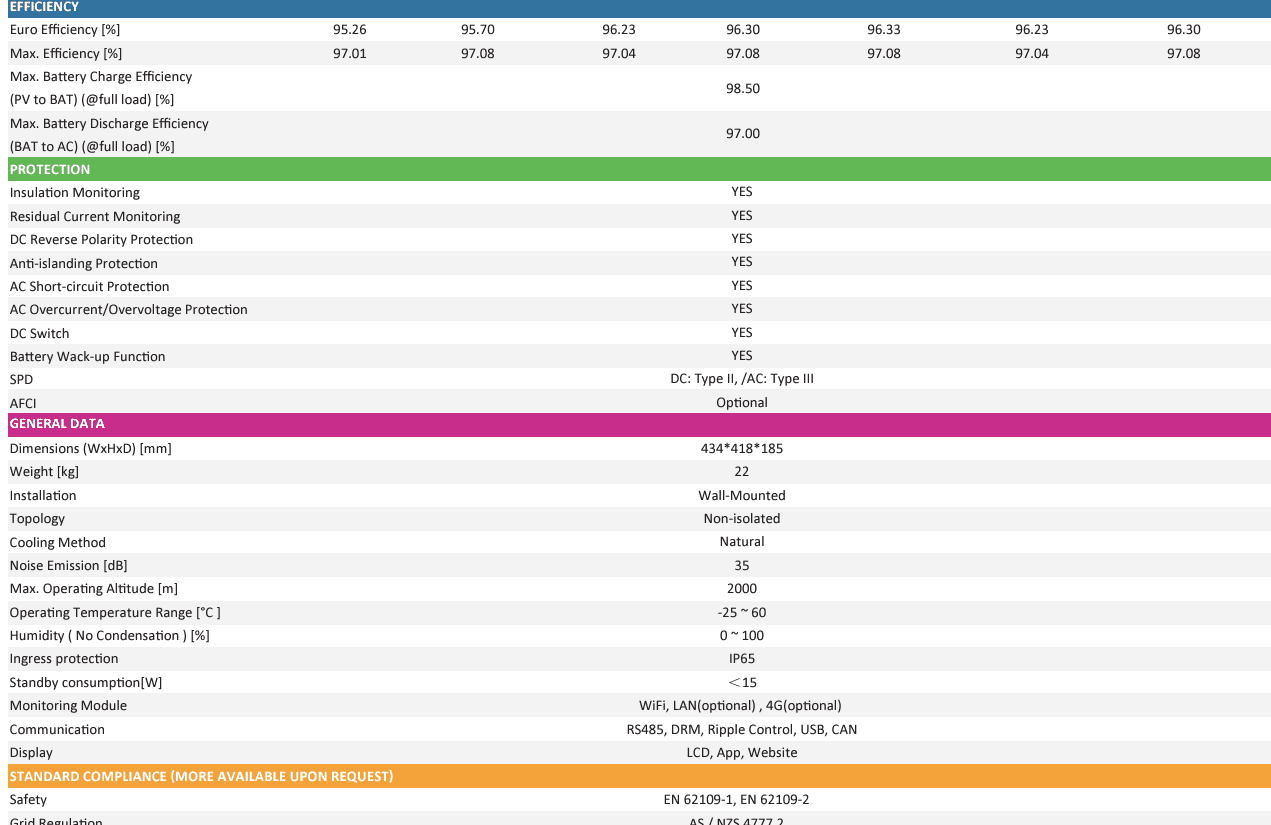Viewport: 1271px width, 825px height.
Task: Click the battery charge efficiency value 98.50
Action: point(743,88)
